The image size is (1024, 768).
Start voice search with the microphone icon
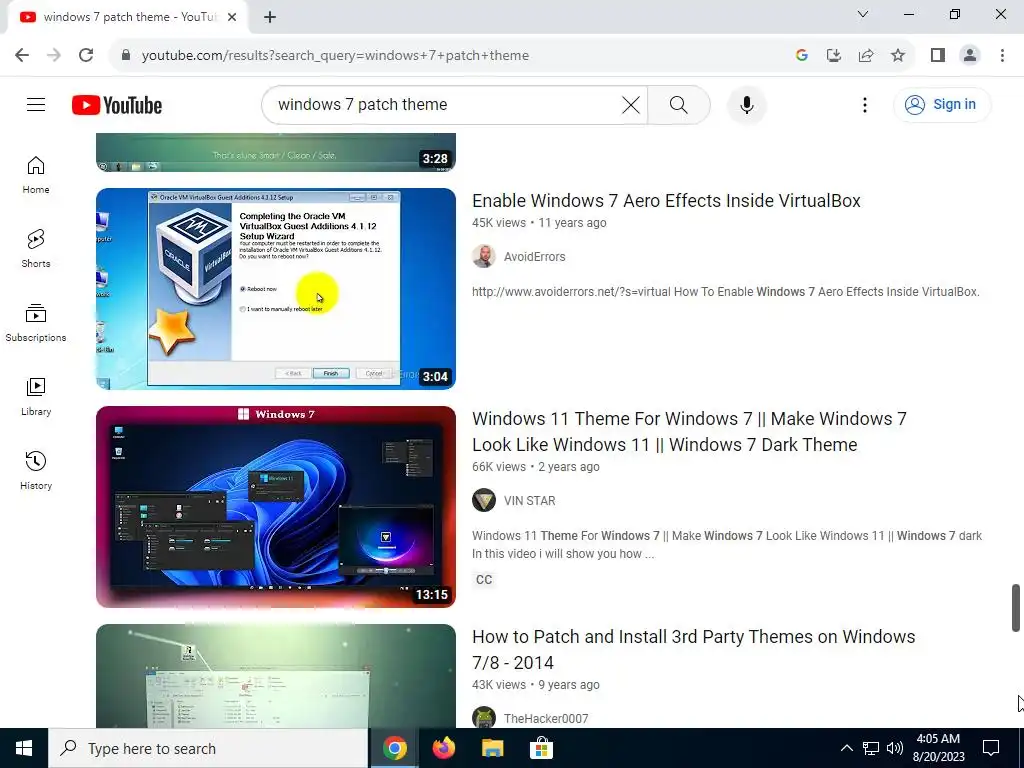pyautogui.click(x=746, y=104)
